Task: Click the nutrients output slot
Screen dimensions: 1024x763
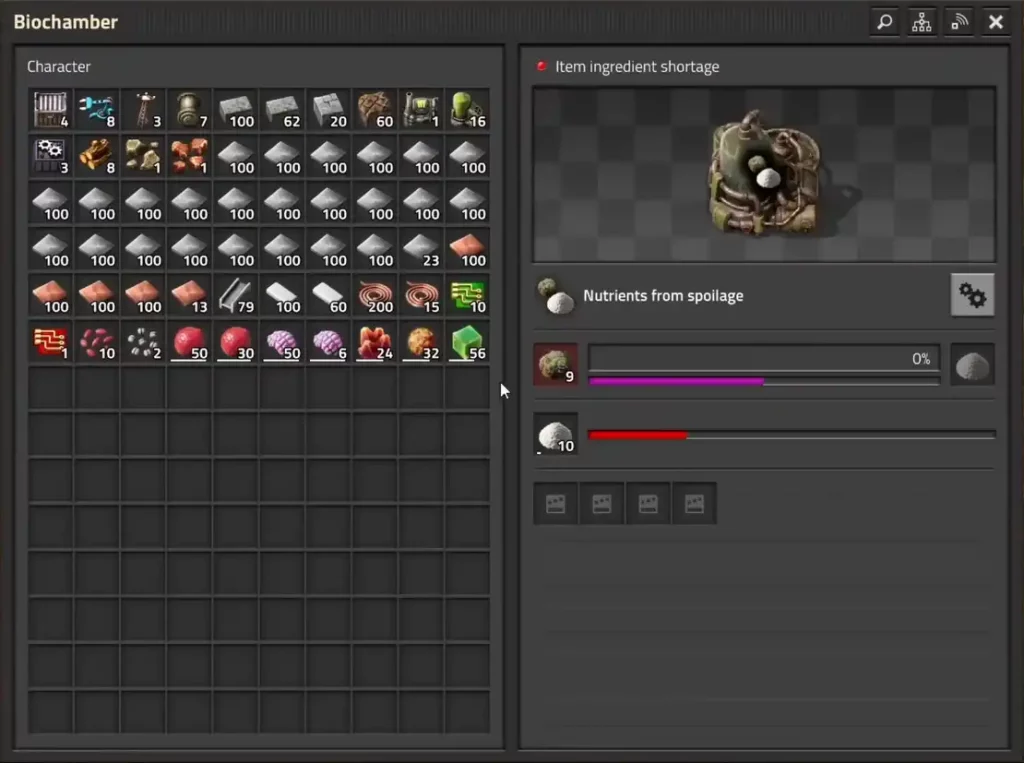Action: (972, 365)
